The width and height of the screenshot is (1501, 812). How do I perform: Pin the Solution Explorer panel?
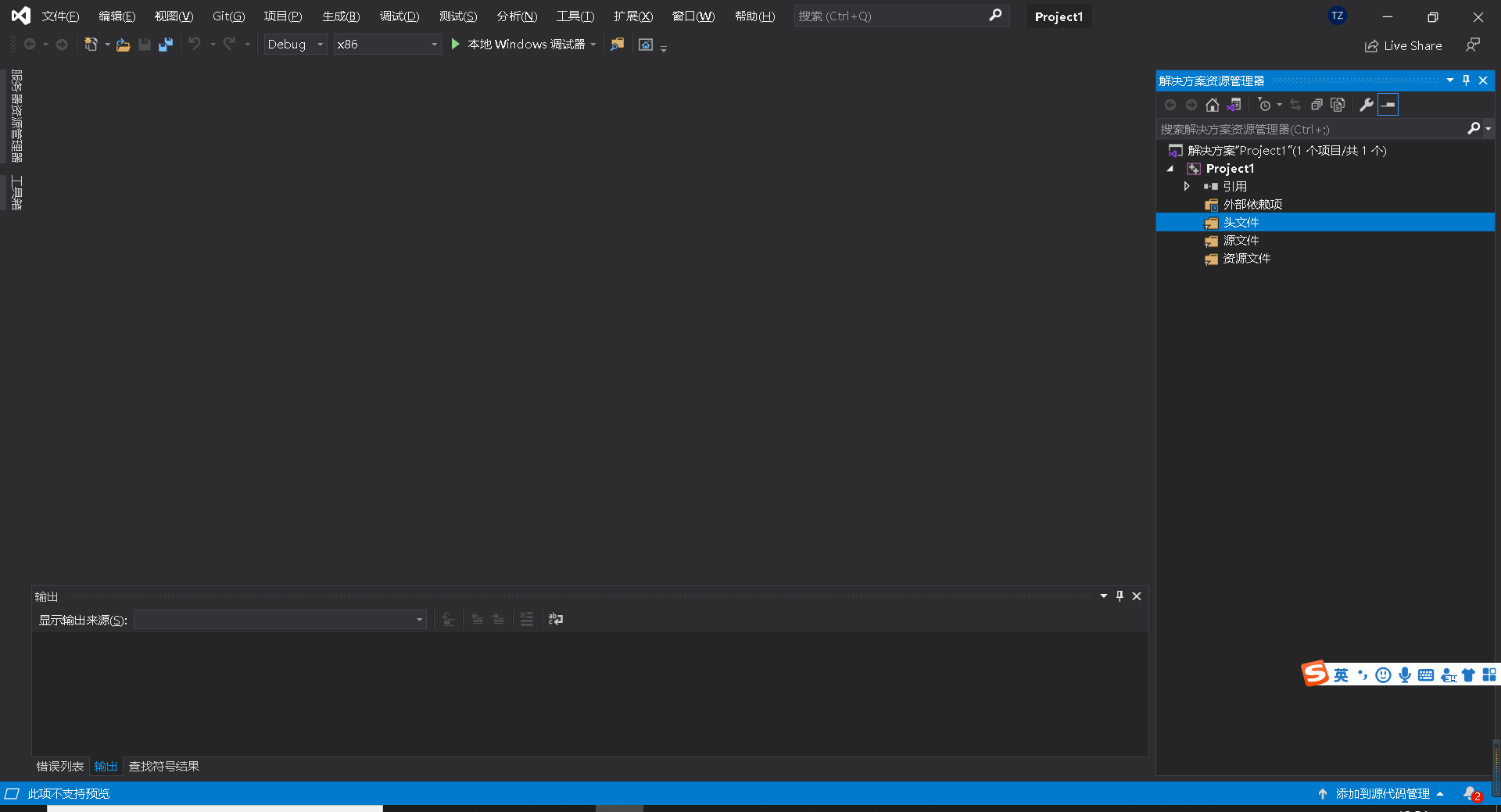[1466, 80]
